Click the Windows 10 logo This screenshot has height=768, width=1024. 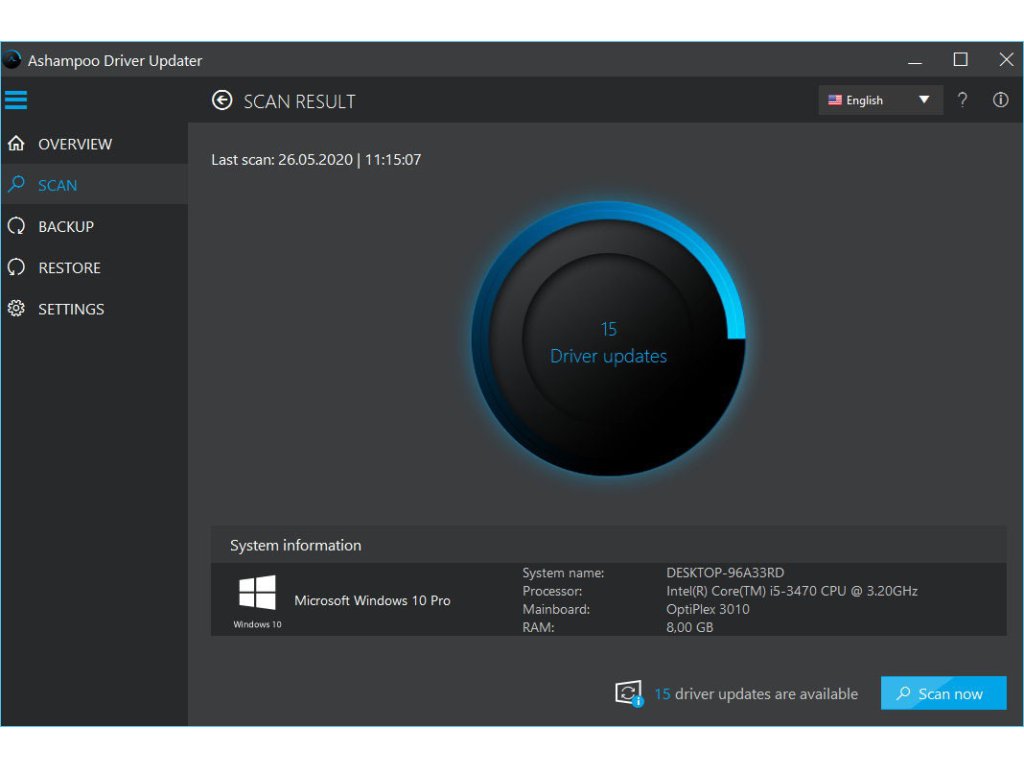[257, 593]
